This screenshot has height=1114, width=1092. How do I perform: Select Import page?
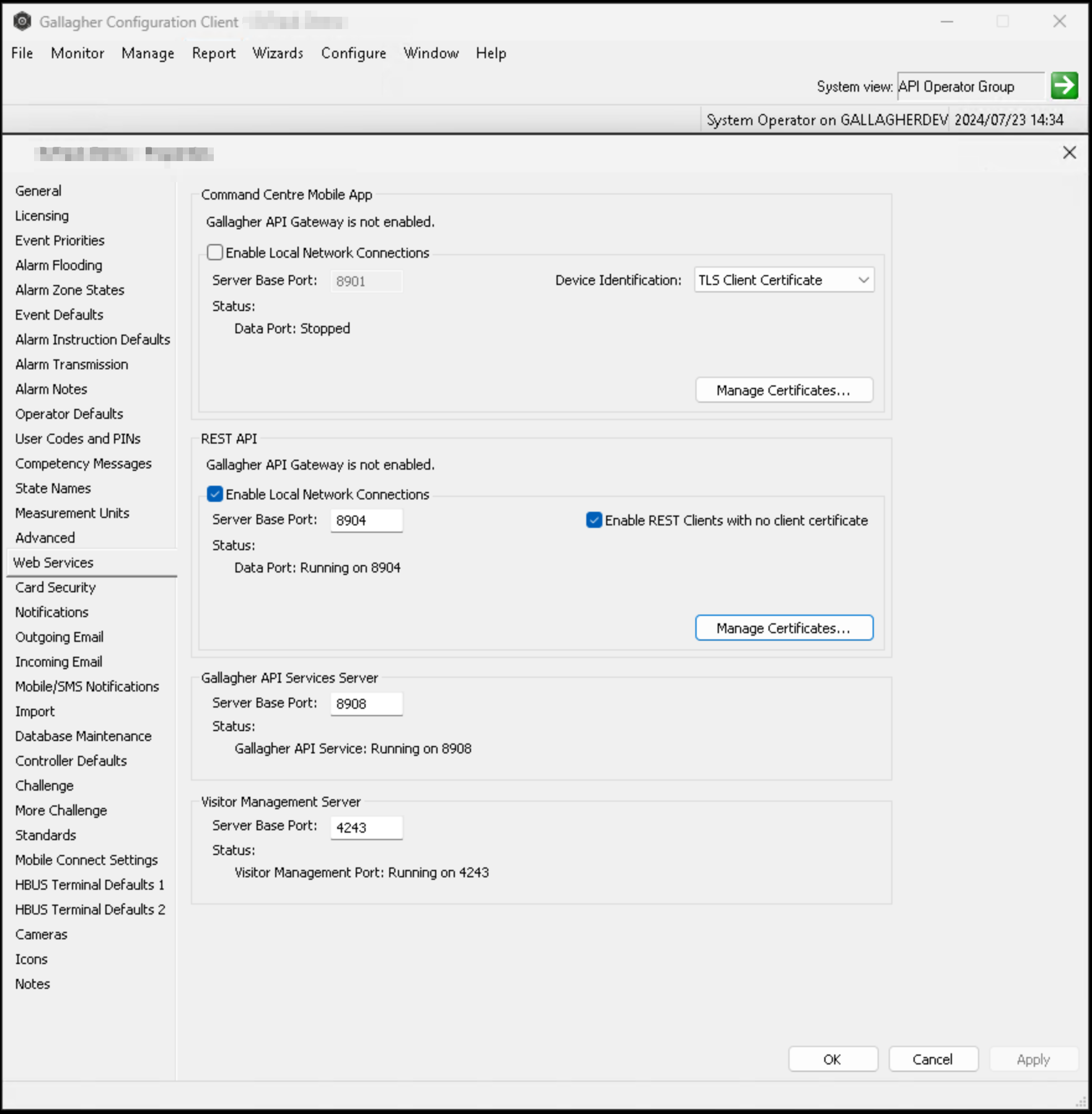(x=35, y=711)
